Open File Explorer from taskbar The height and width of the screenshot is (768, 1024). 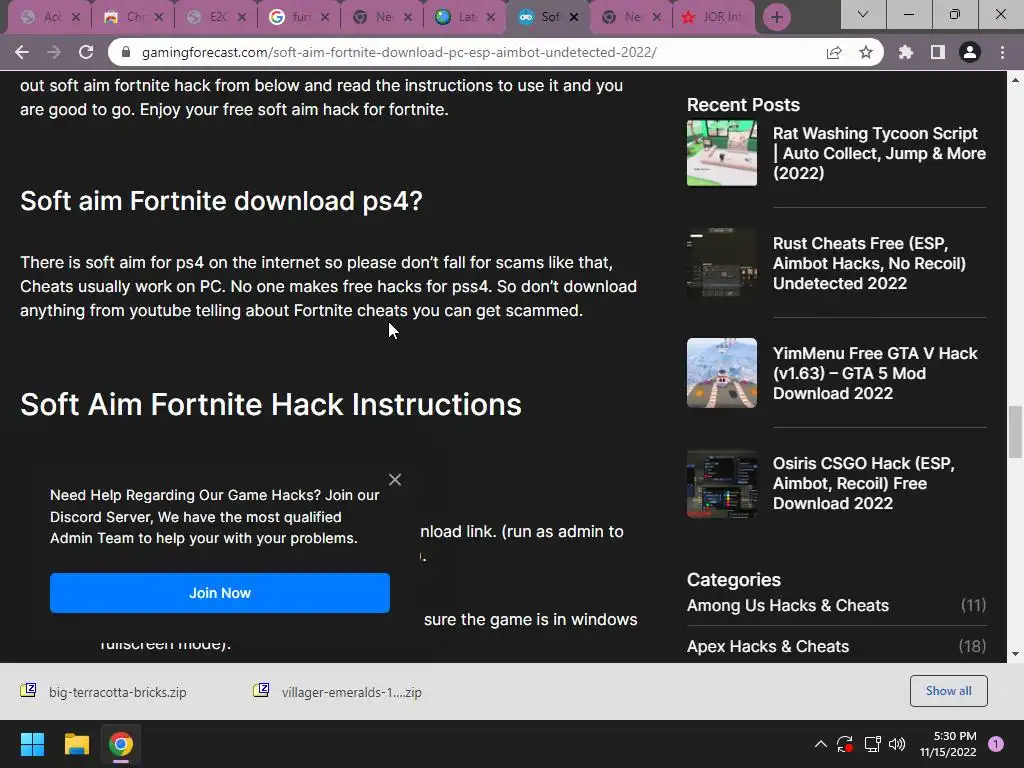point(76,744)
